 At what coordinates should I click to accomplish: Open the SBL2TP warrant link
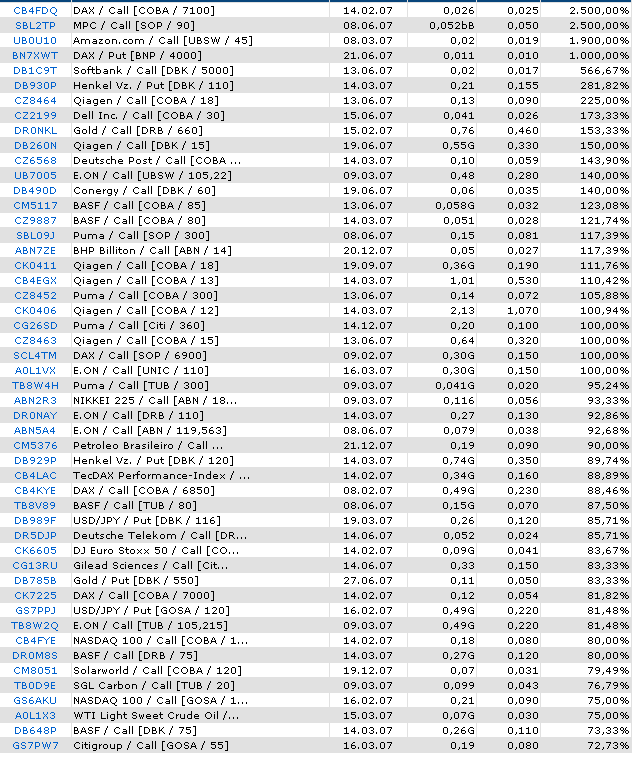click(35, 25)
